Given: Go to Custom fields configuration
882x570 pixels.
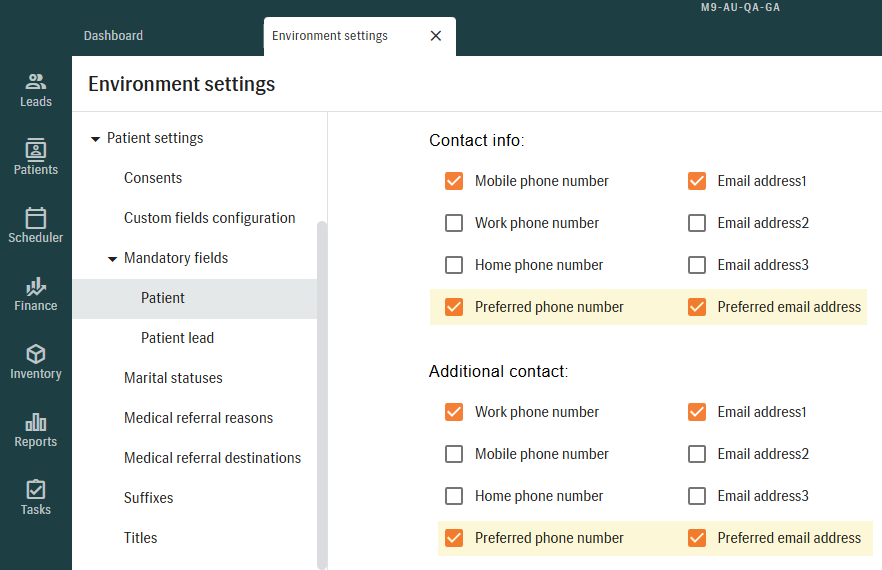Looking at the screenshot, I should coord(209,218).
